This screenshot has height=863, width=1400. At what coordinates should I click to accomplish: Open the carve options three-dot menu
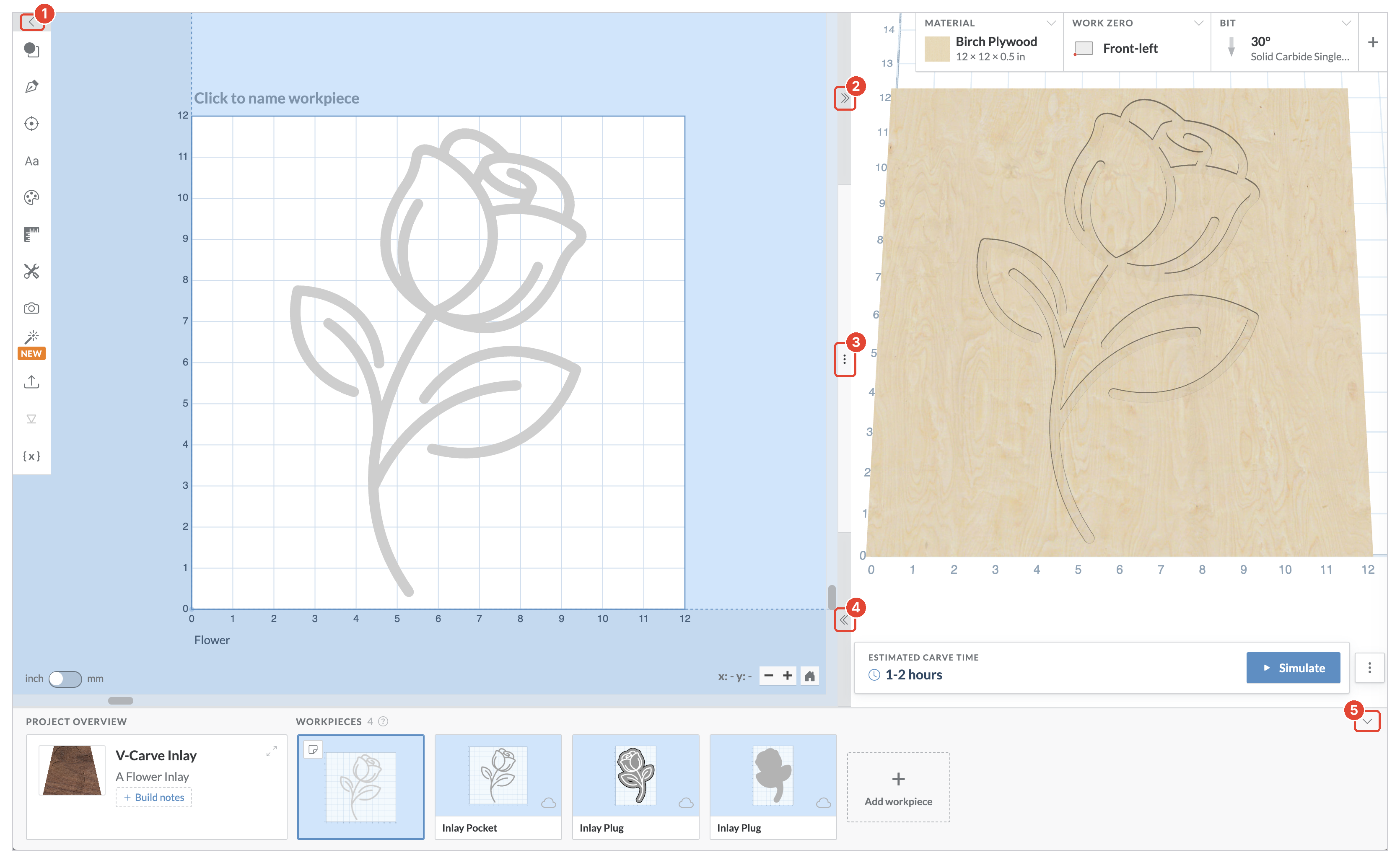pyautogui.click(x=1369, y=668)
